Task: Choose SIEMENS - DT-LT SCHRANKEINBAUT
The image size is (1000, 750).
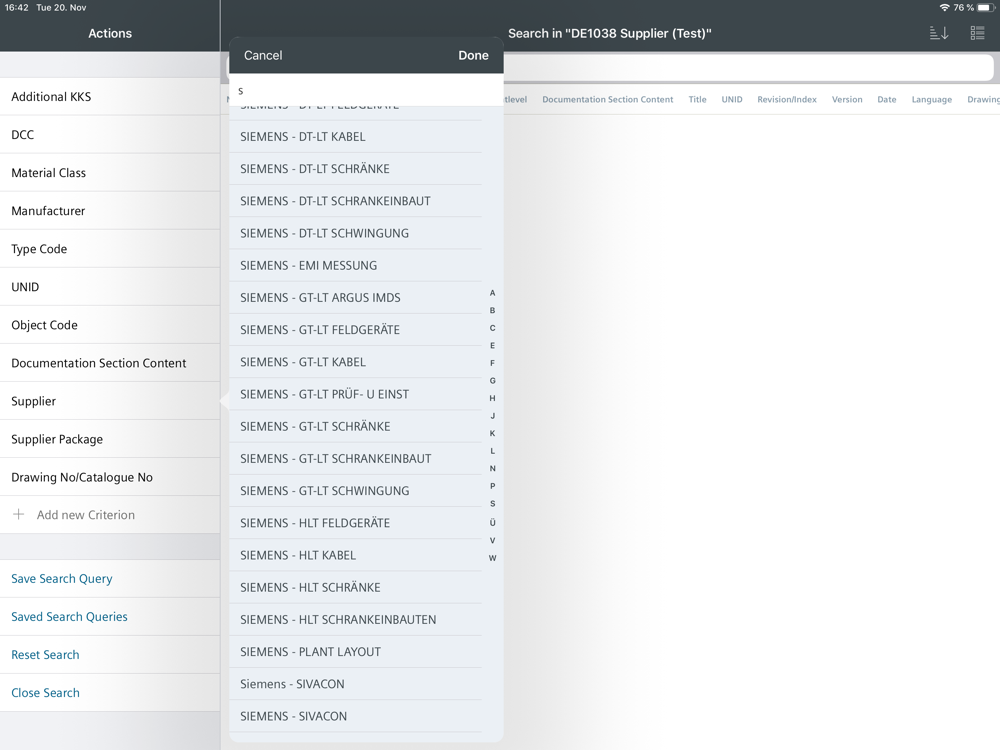Action: (x=355, y=201)
